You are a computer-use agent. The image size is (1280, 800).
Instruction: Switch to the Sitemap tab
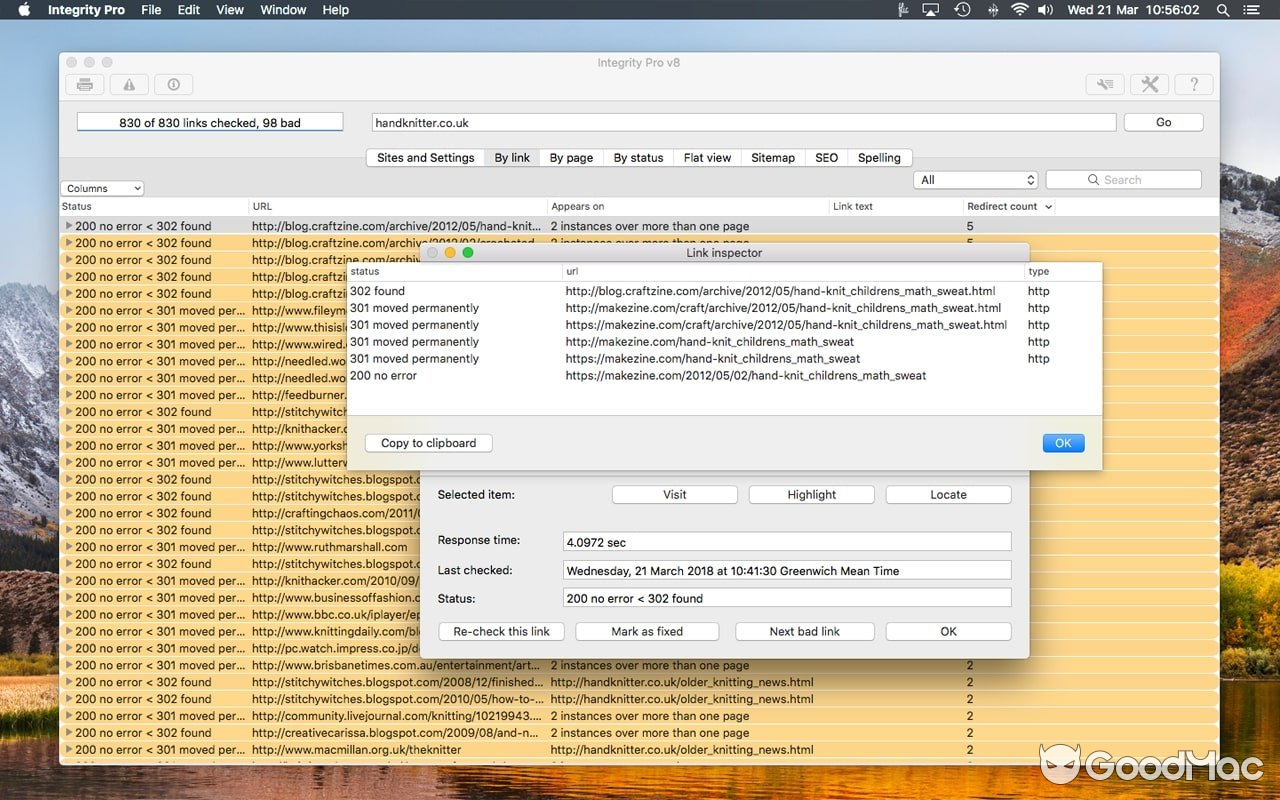772,157
